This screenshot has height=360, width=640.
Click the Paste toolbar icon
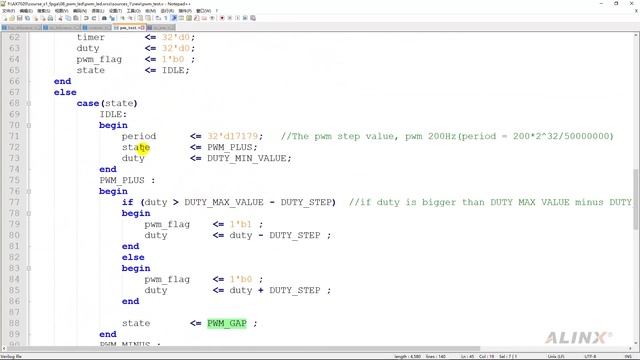coord(76,18)
